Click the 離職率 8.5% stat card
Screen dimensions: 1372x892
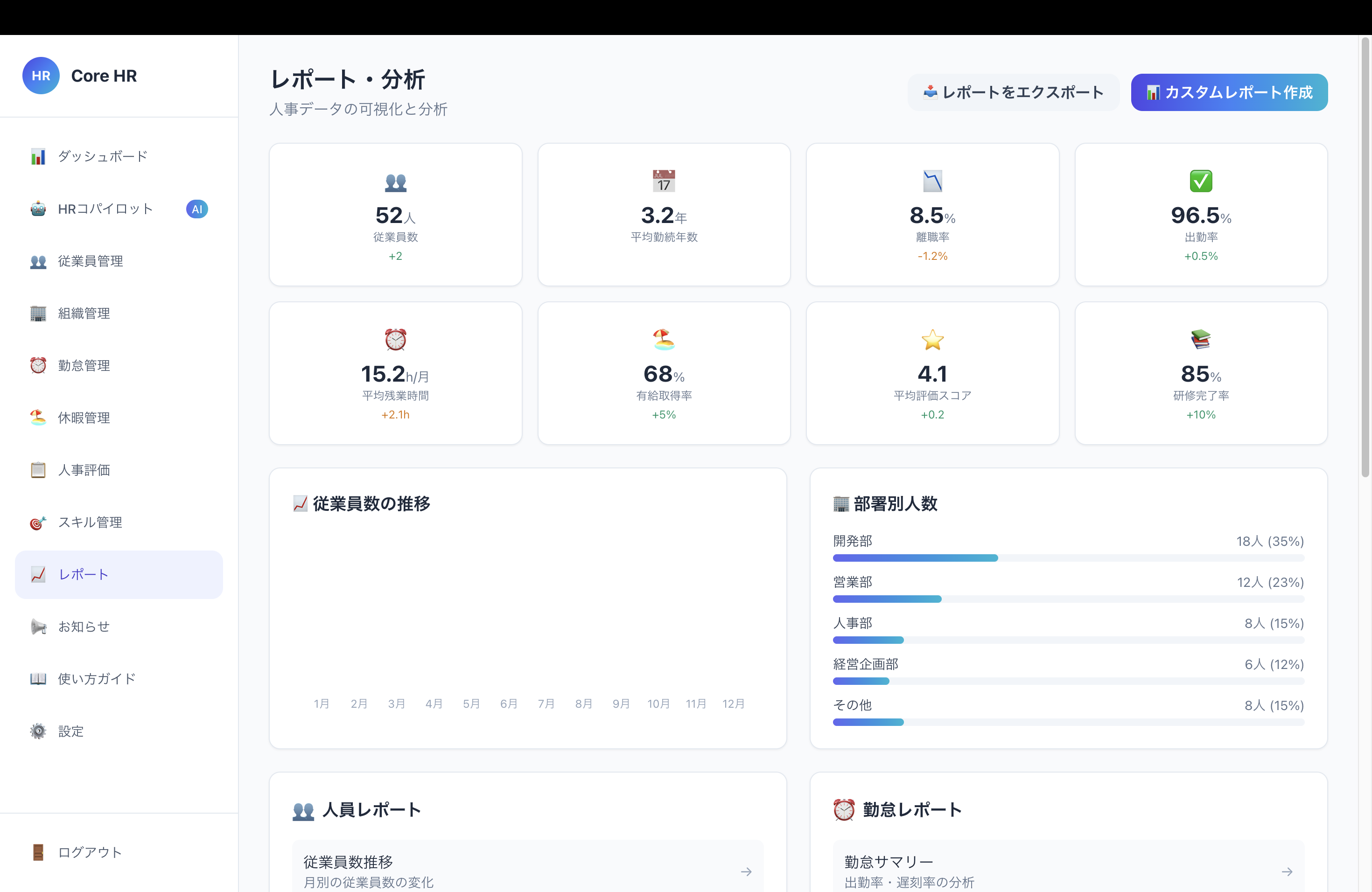tap(932, 214)
